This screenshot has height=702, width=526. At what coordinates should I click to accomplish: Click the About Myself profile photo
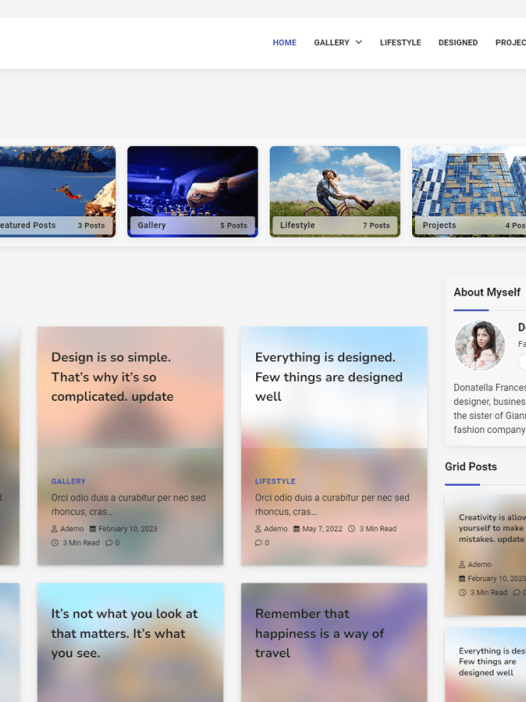(479, 346)
